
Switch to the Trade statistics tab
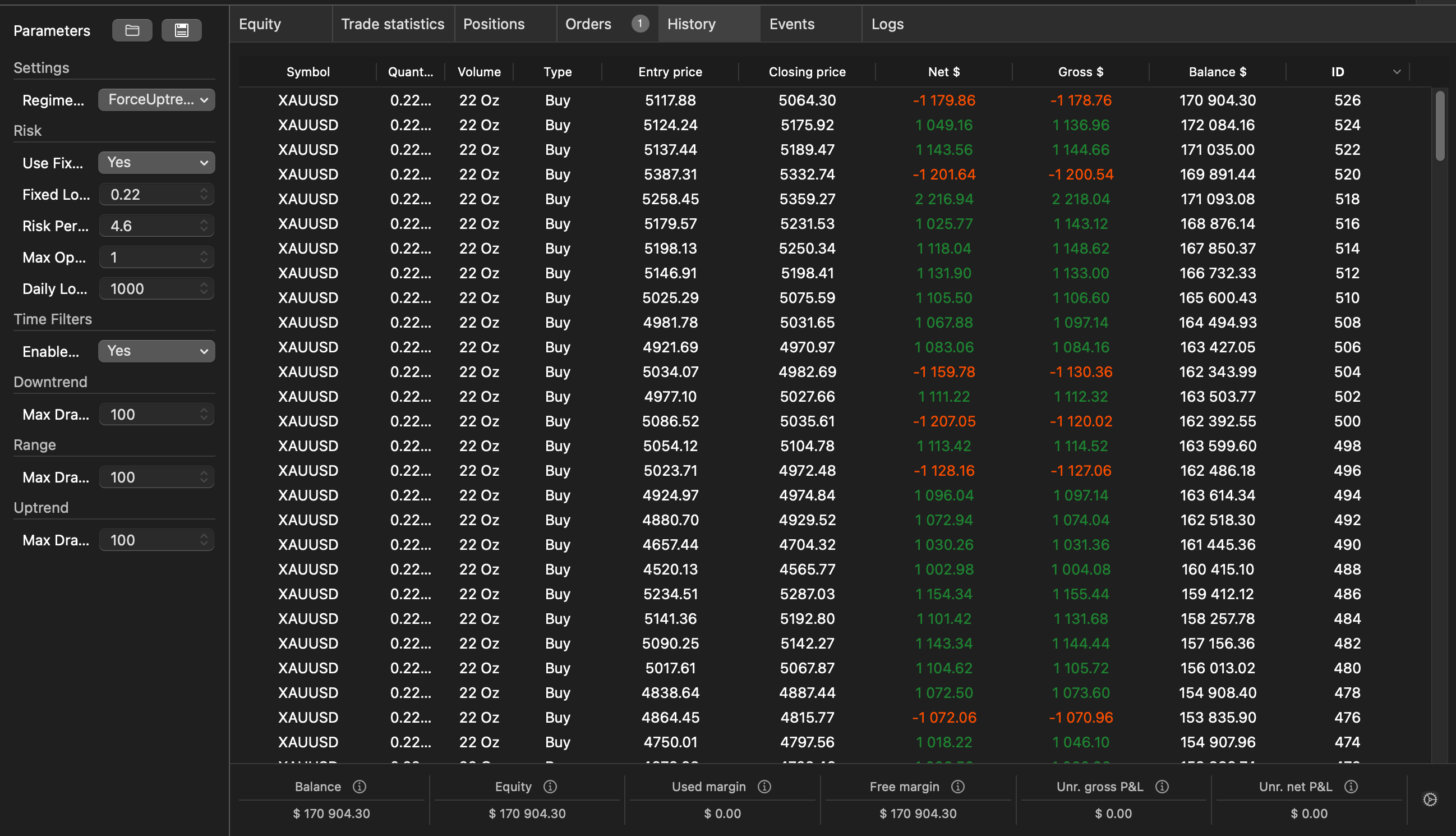393,24
